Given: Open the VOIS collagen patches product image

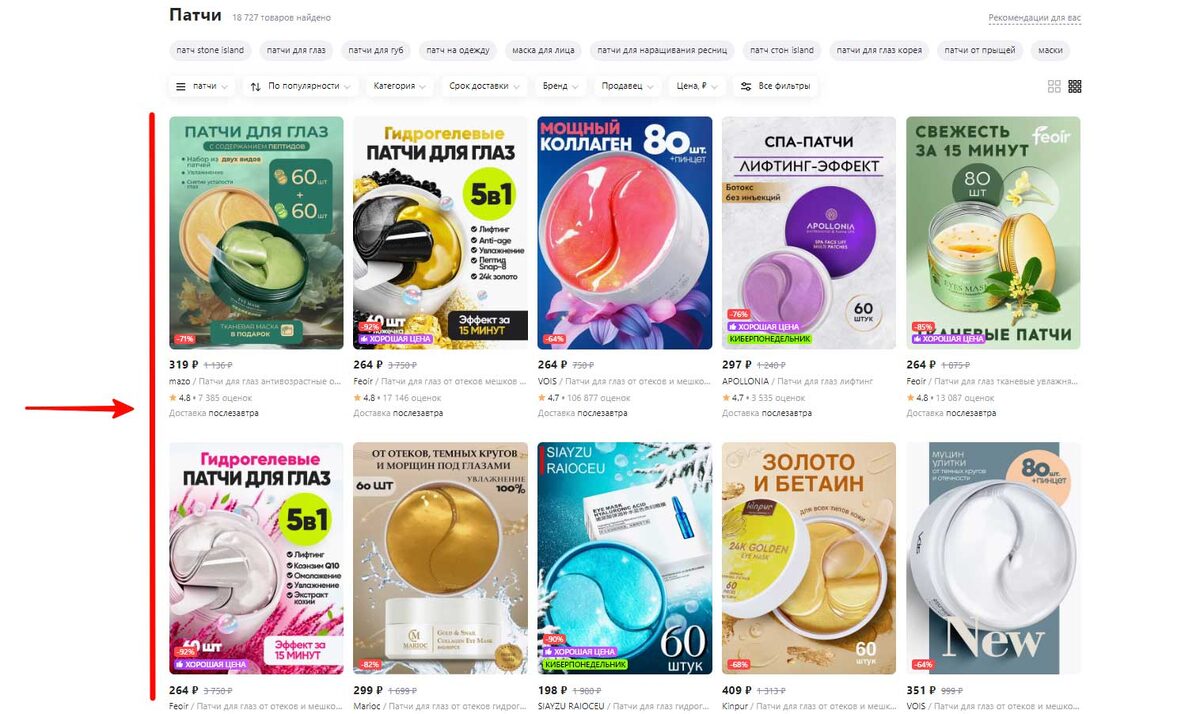Looking at the screenshot, I should (x=625, y=233).
